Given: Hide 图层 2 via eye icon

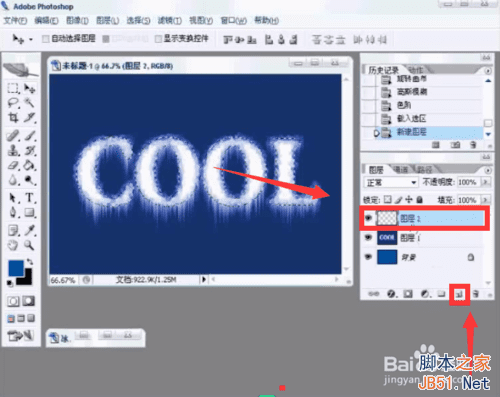Looking at the screenshot, I should (x=368, y=218).
